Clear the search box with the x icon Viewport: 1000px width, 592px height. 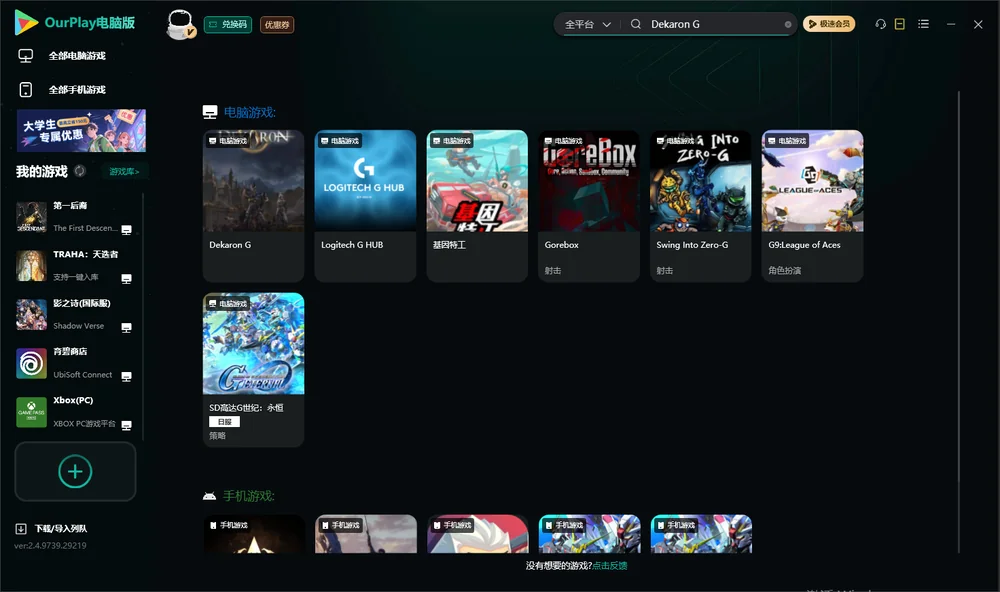point(788,24)
